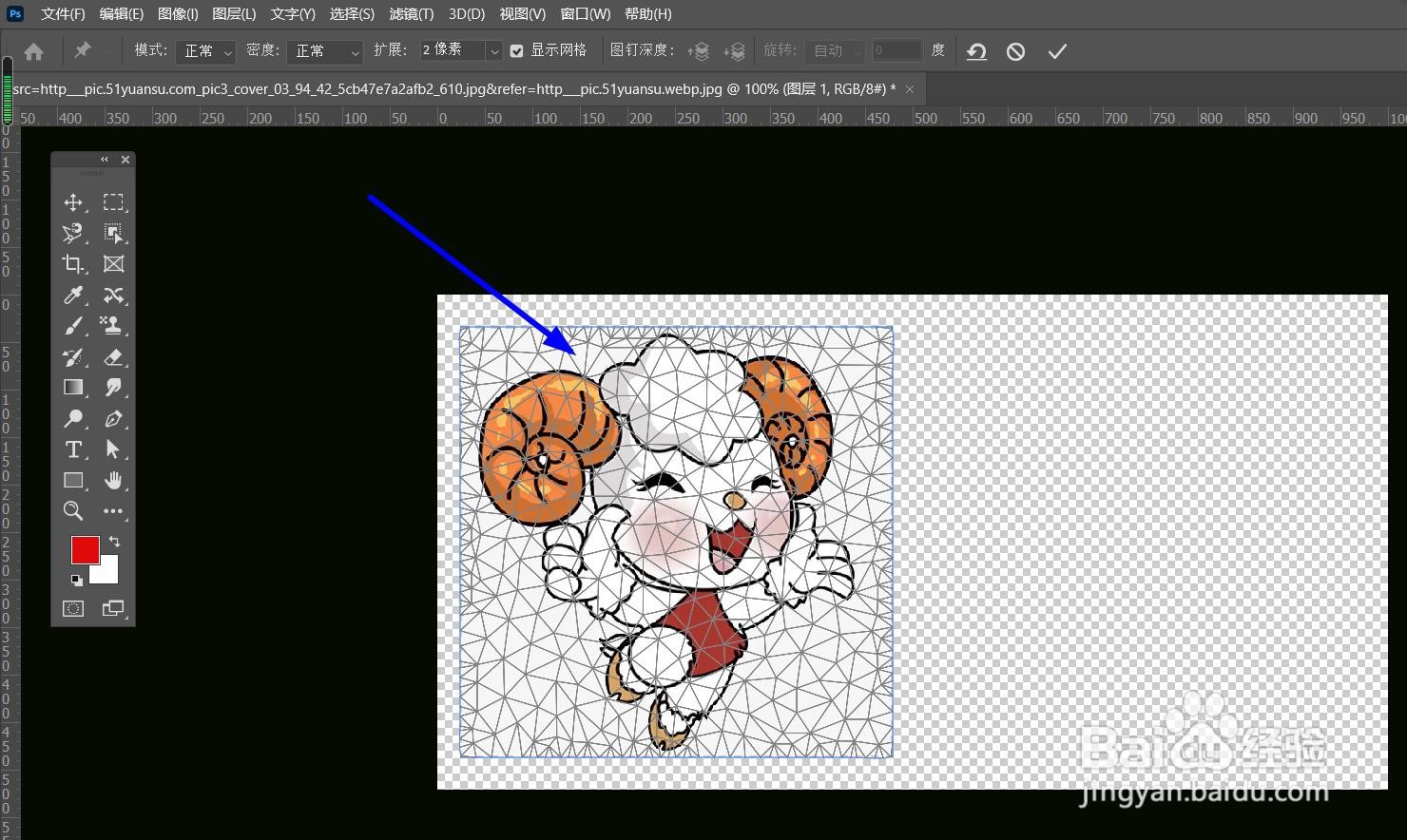Select the Gradient tool
The width and height of the screenshot is (1407, 840).
pos(73,388)
